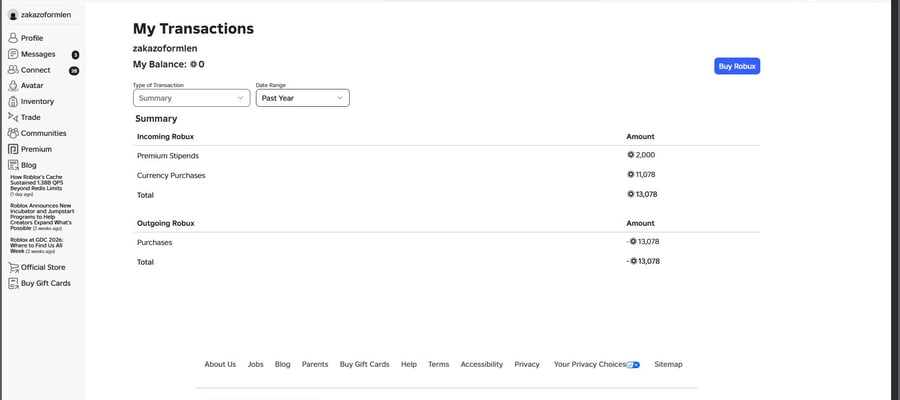The height and width of the screenshot is (400, 900).
Task: Open the Date Range Past Year dropdown
Action: click(x=302, y=98)
